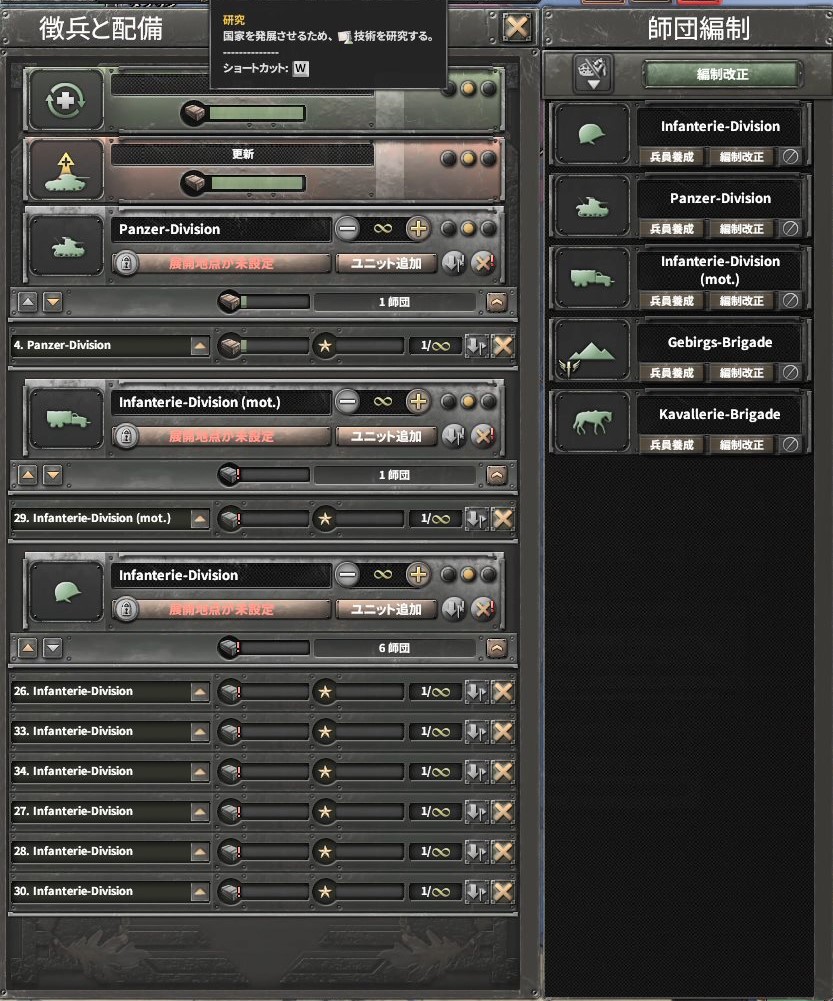Click the 4. Panzer-Division training progress bar

pos(370,346)
